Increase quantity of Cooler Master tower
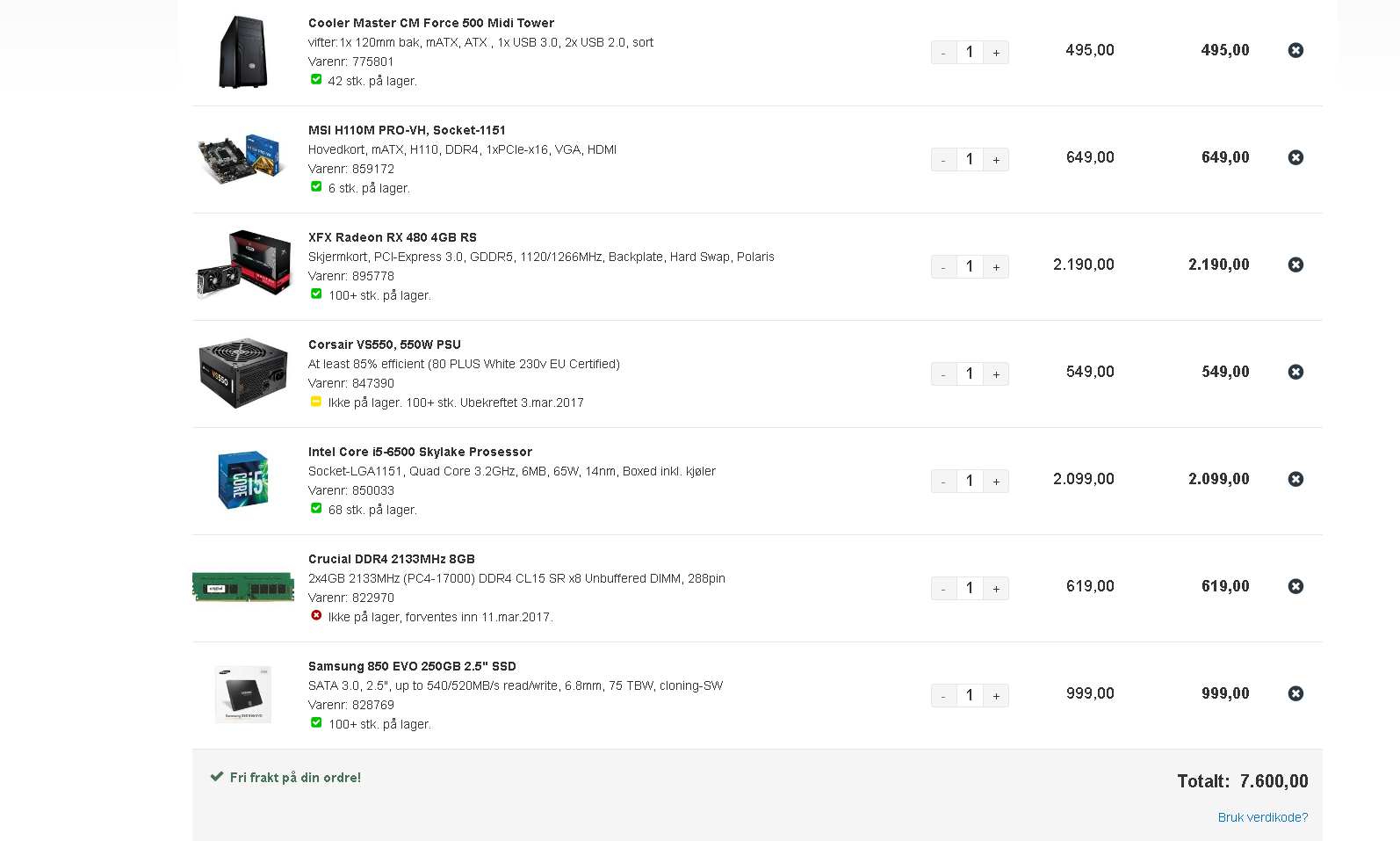Viewport: 1400px width, 841px height. [996, 52]
